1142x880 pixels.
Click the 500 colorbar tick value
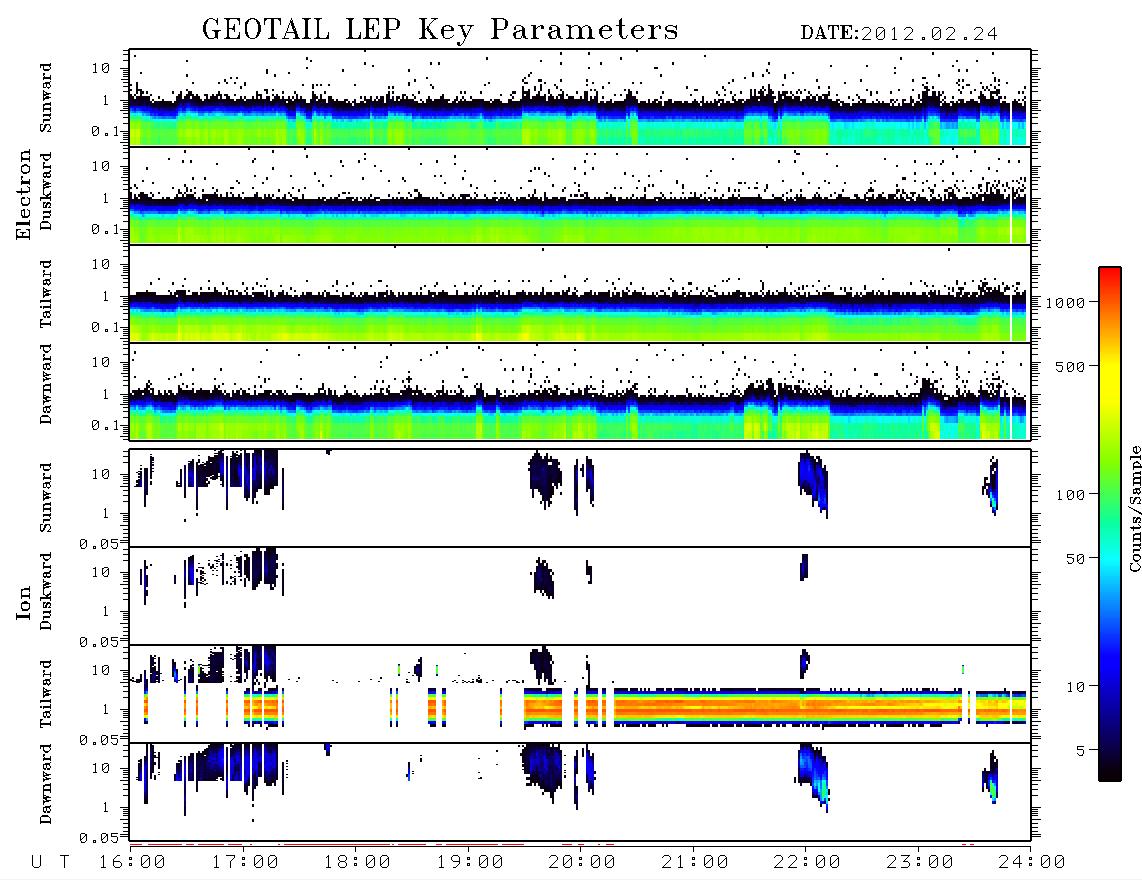[x=1070, y=366]
